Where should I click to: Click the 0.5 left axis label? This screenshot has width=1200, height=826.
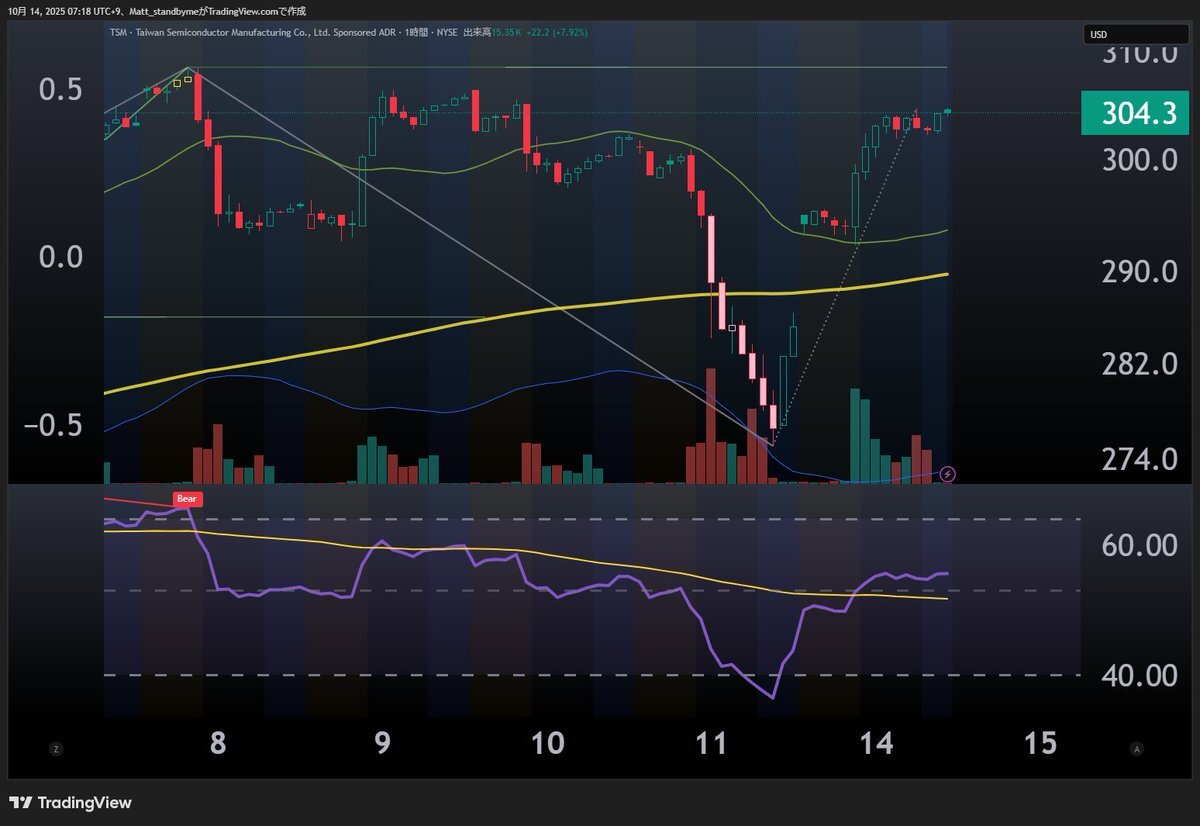[61, 89]
